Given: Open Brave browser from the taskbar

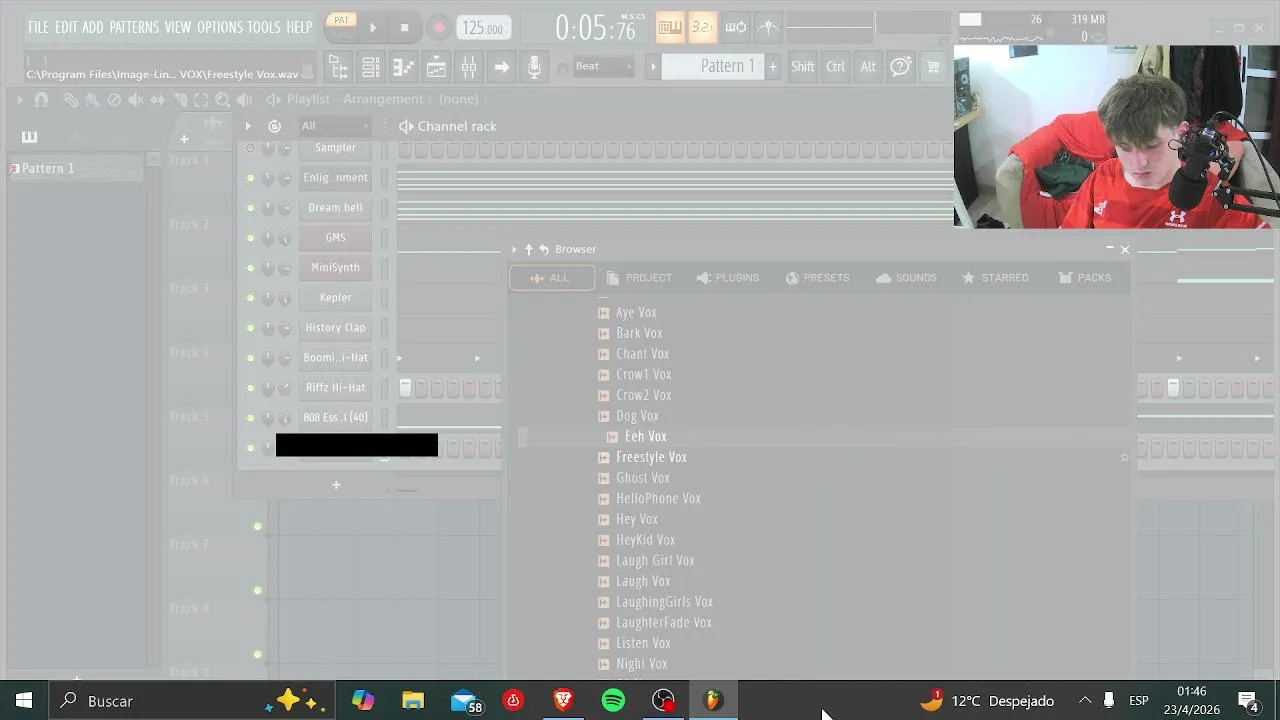Looking at the screenshot, I should coord(563,701).
